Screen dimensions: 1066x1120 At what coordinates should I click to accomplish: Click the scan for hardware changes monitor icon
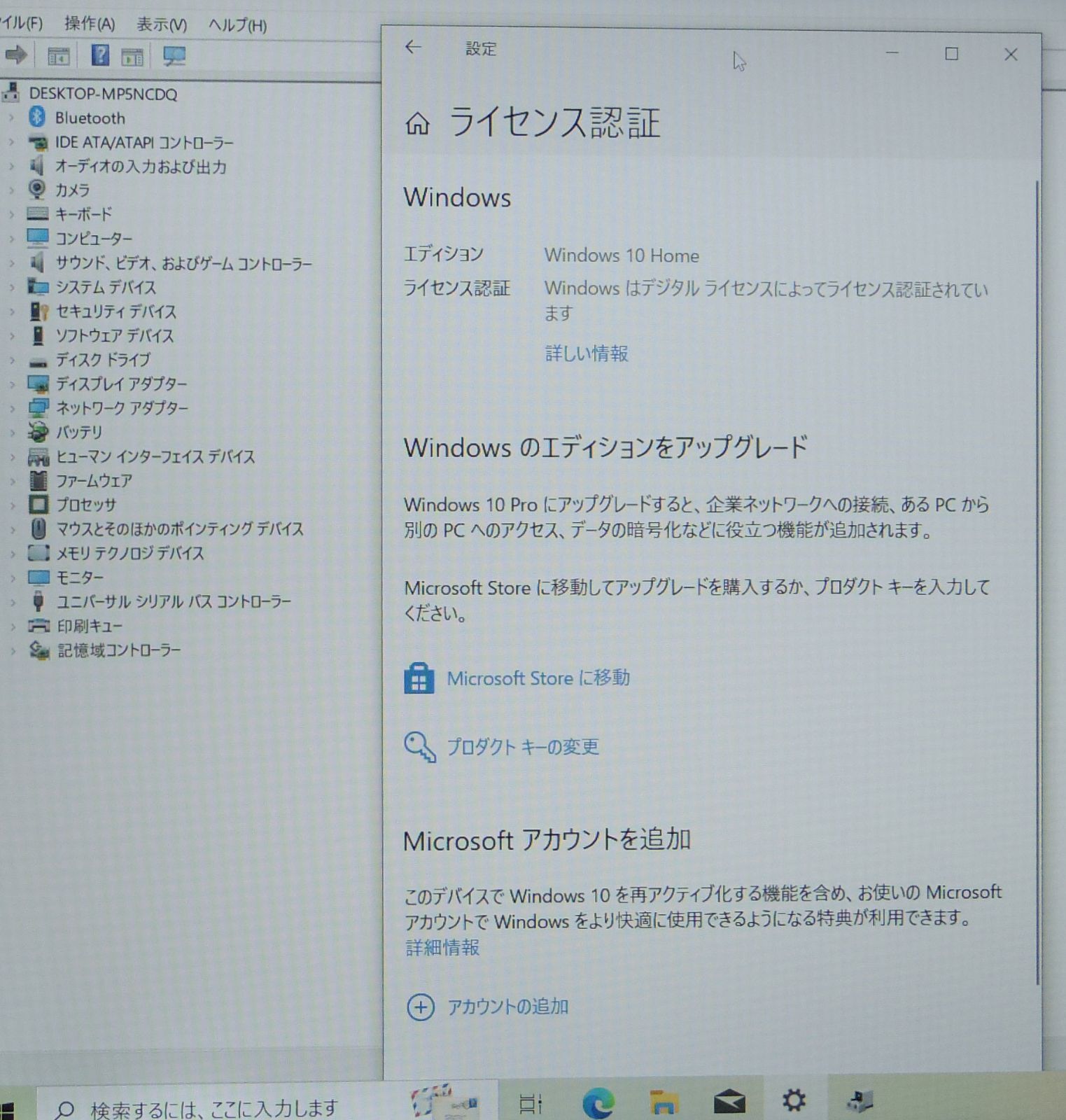(x=174, y=56)
